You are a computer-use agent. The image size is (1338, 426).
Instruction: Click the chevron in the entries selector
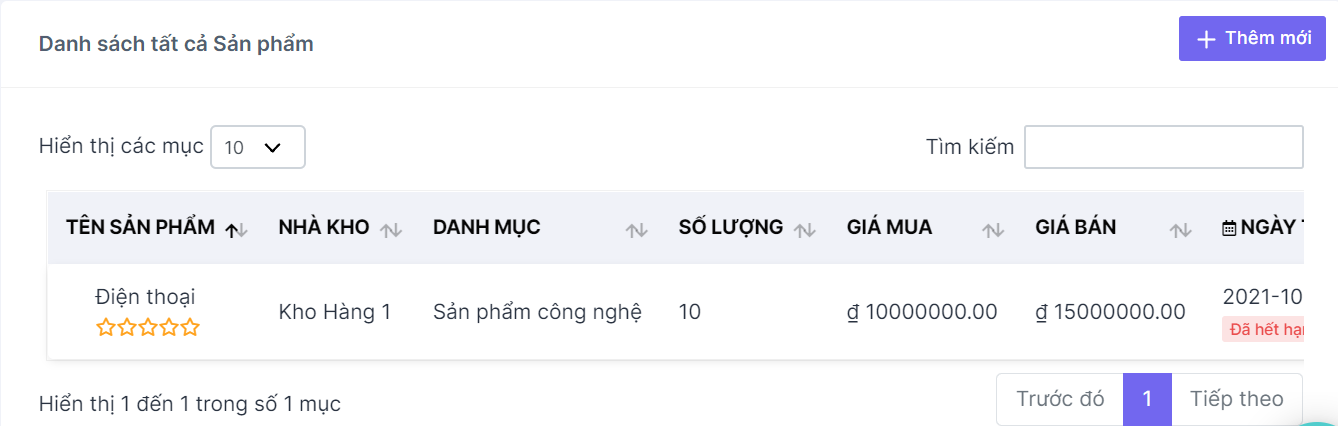(272, 147)
